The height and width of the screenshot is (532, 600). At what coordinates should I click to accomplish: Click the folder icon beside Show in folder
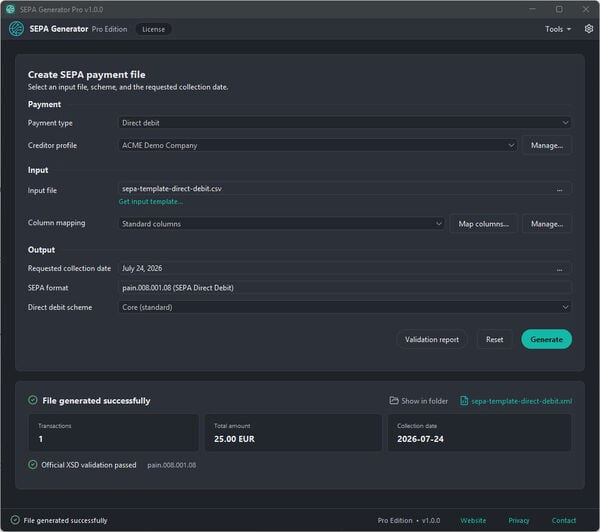pyautogui.click(x=394, y=400)
